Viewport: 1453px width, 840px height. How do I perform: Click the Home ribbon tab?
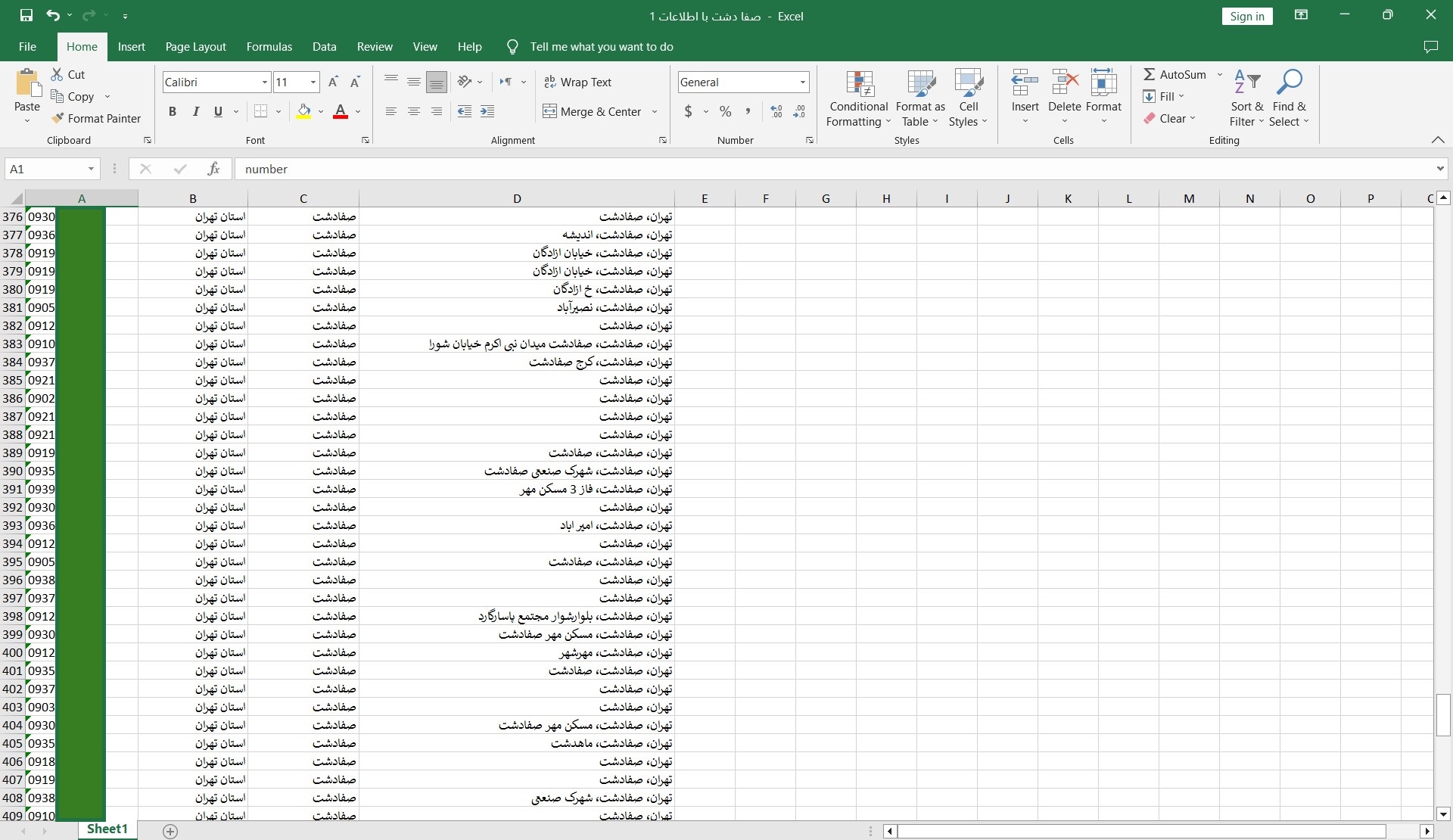[81, 46]
